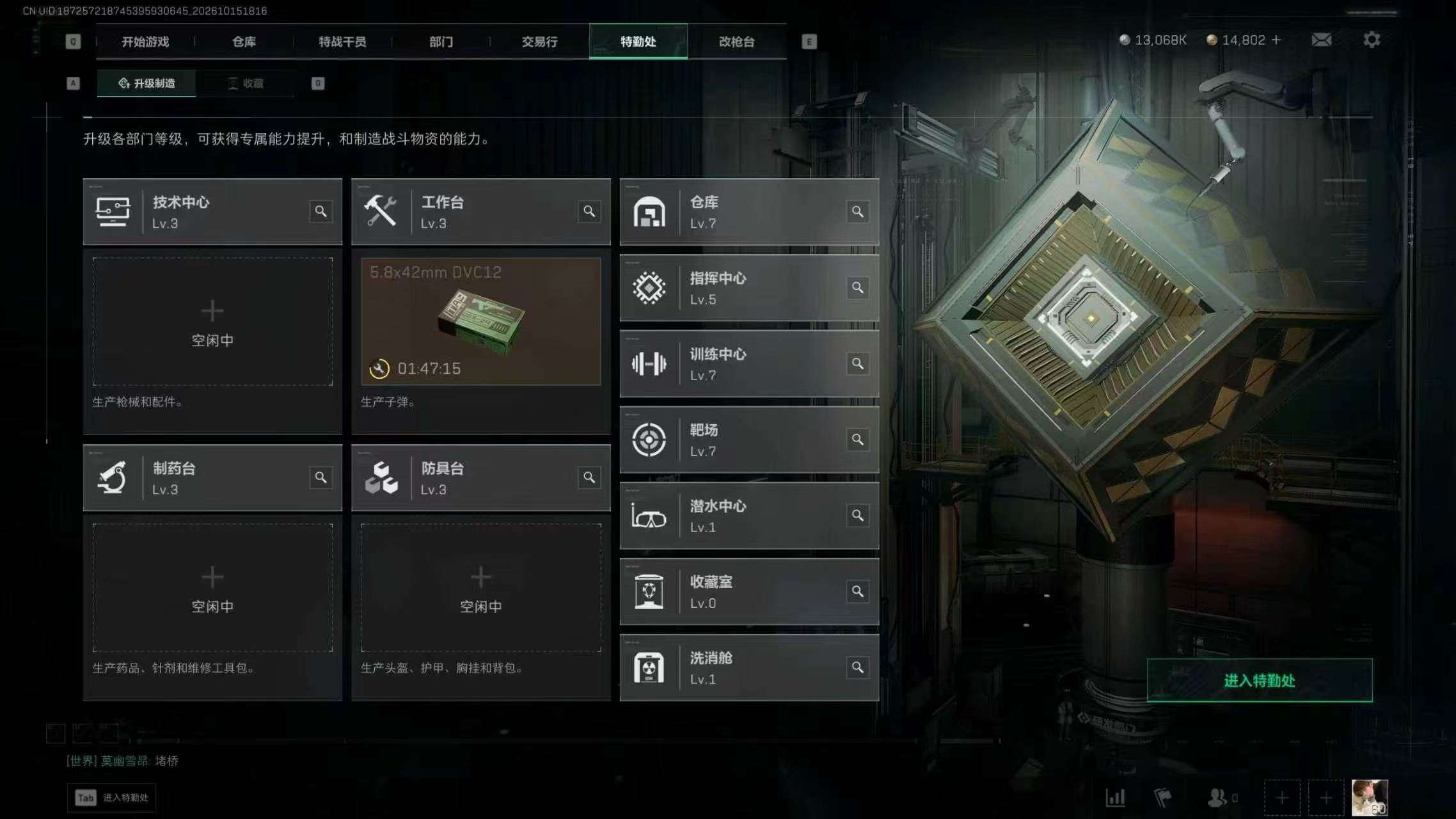Click the friends icon at the bottom right
1456x819 pixels.
(1217, 798)
